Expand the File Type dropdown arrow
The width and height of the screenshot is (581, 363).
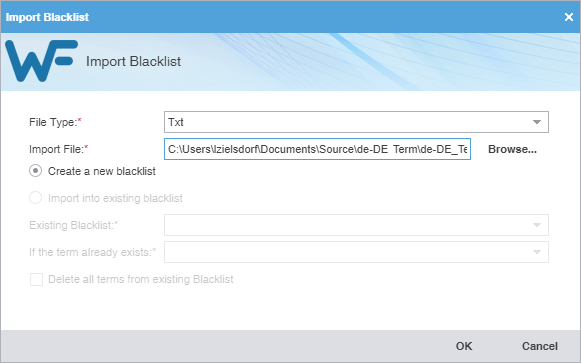pyautogui.click(x=537, y=122)
